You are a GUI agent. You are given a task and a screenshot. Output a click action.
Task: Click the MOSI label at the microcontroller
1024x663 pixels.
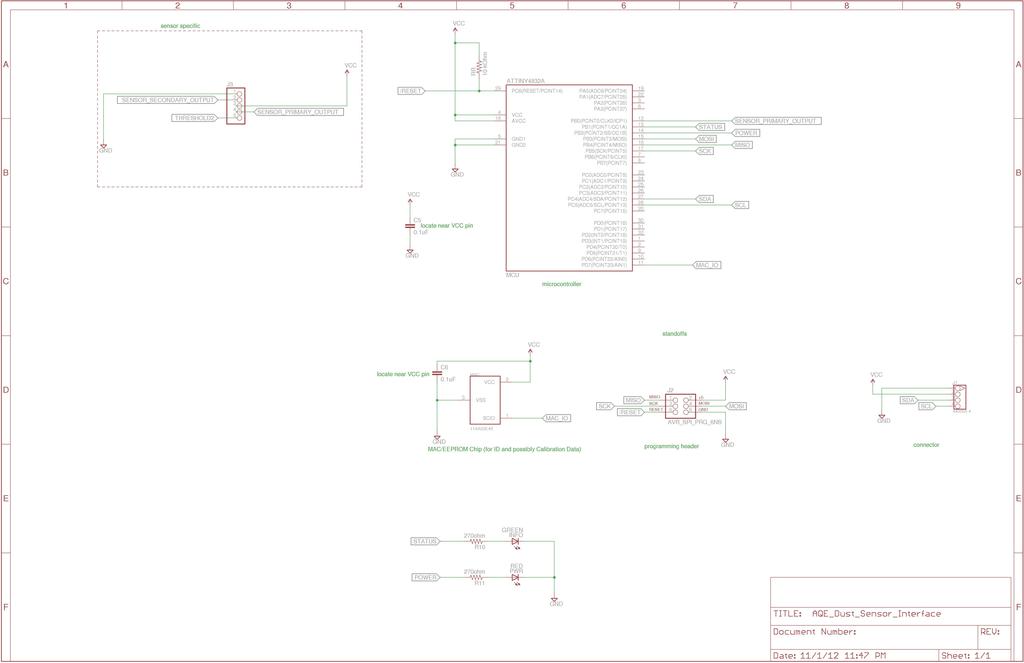(705, 139)
